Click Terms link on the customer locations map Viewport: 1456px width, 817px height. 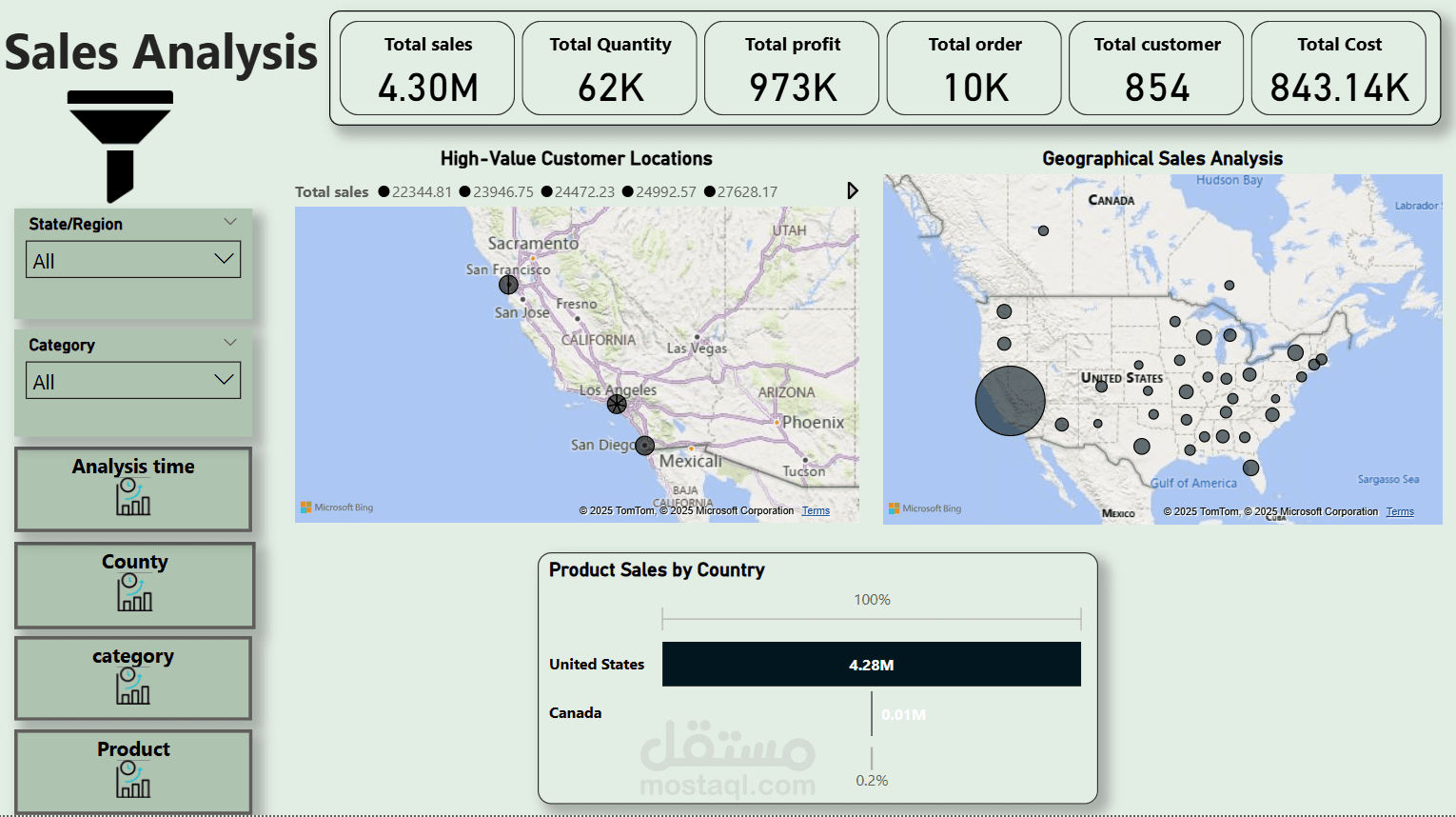(x=816, y=511)
